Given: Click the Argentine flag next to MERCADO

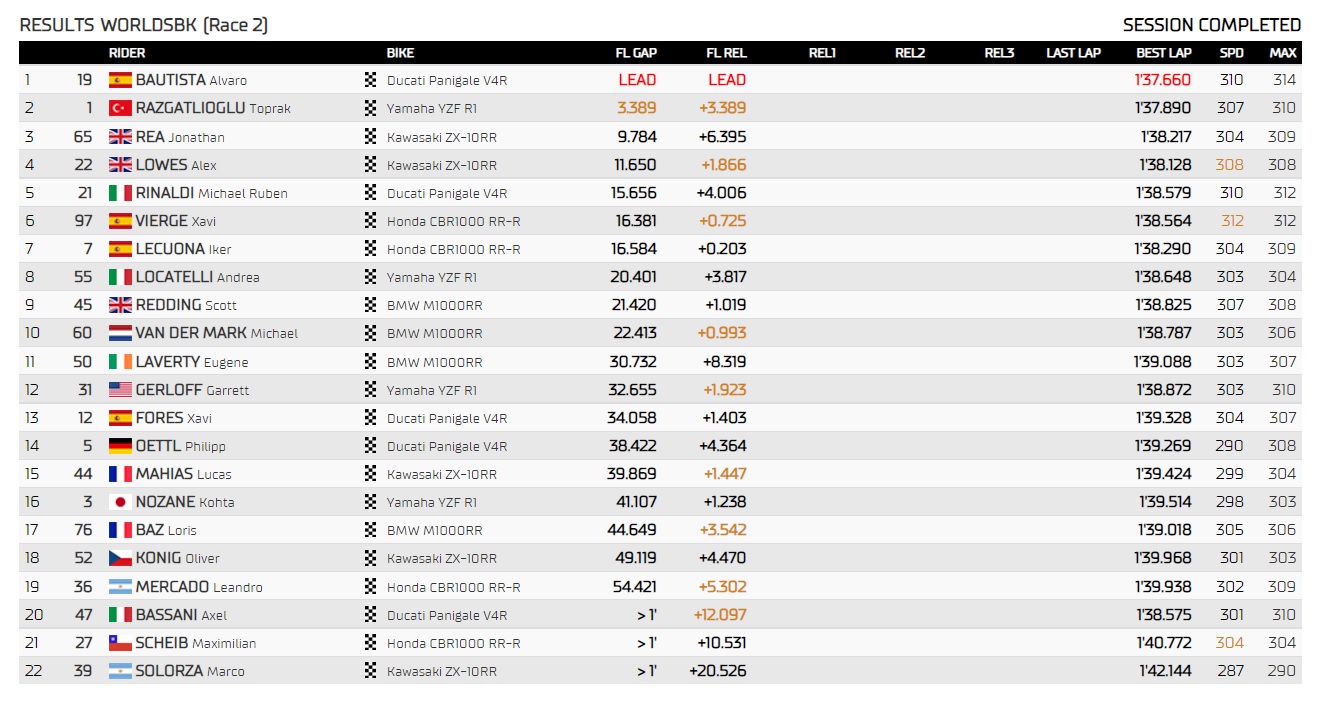Looking at the screenshot, I should click(x=120, y=587).
